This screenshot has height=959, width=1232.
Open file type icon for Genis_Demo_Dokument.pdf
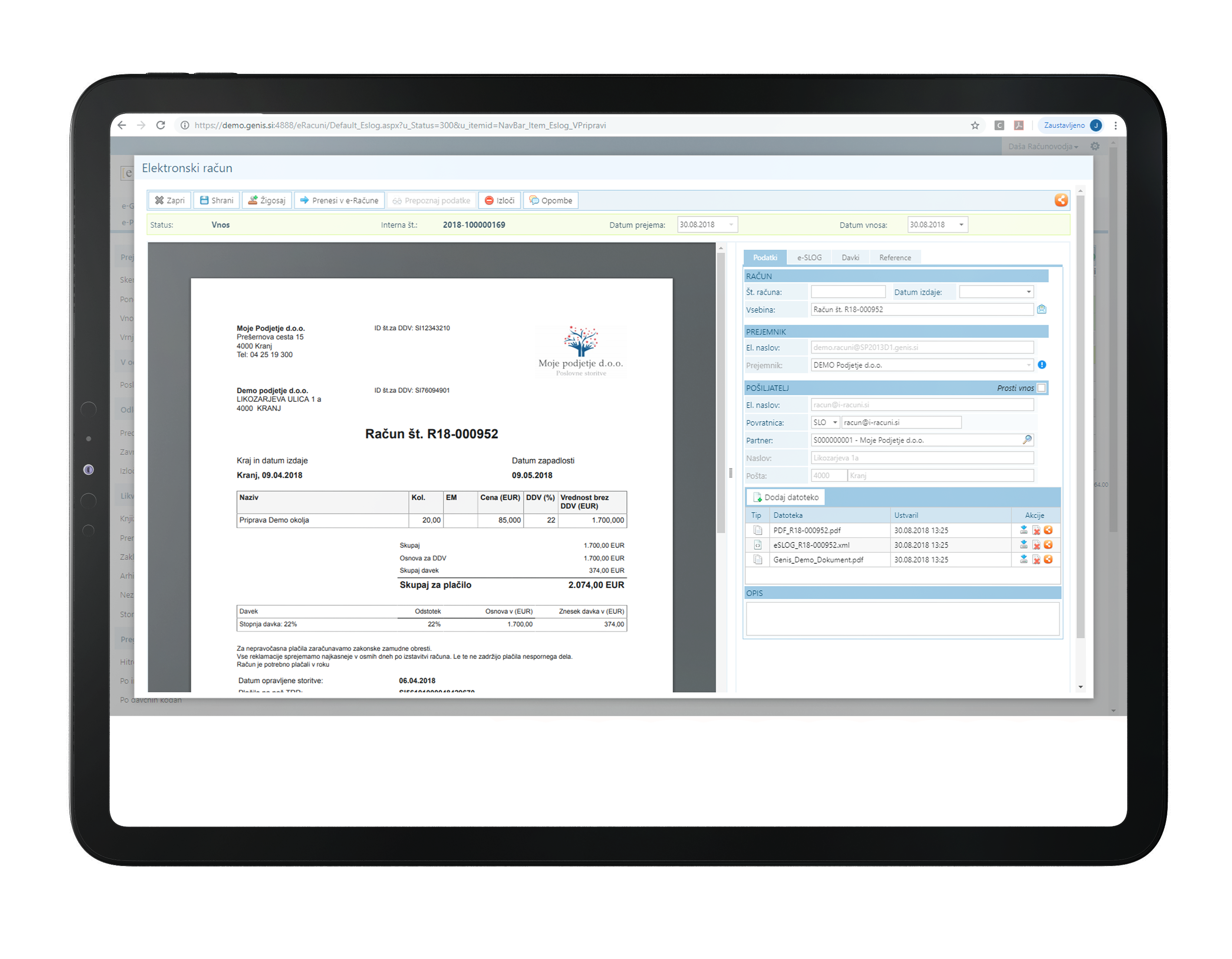(x=758, y=559)
